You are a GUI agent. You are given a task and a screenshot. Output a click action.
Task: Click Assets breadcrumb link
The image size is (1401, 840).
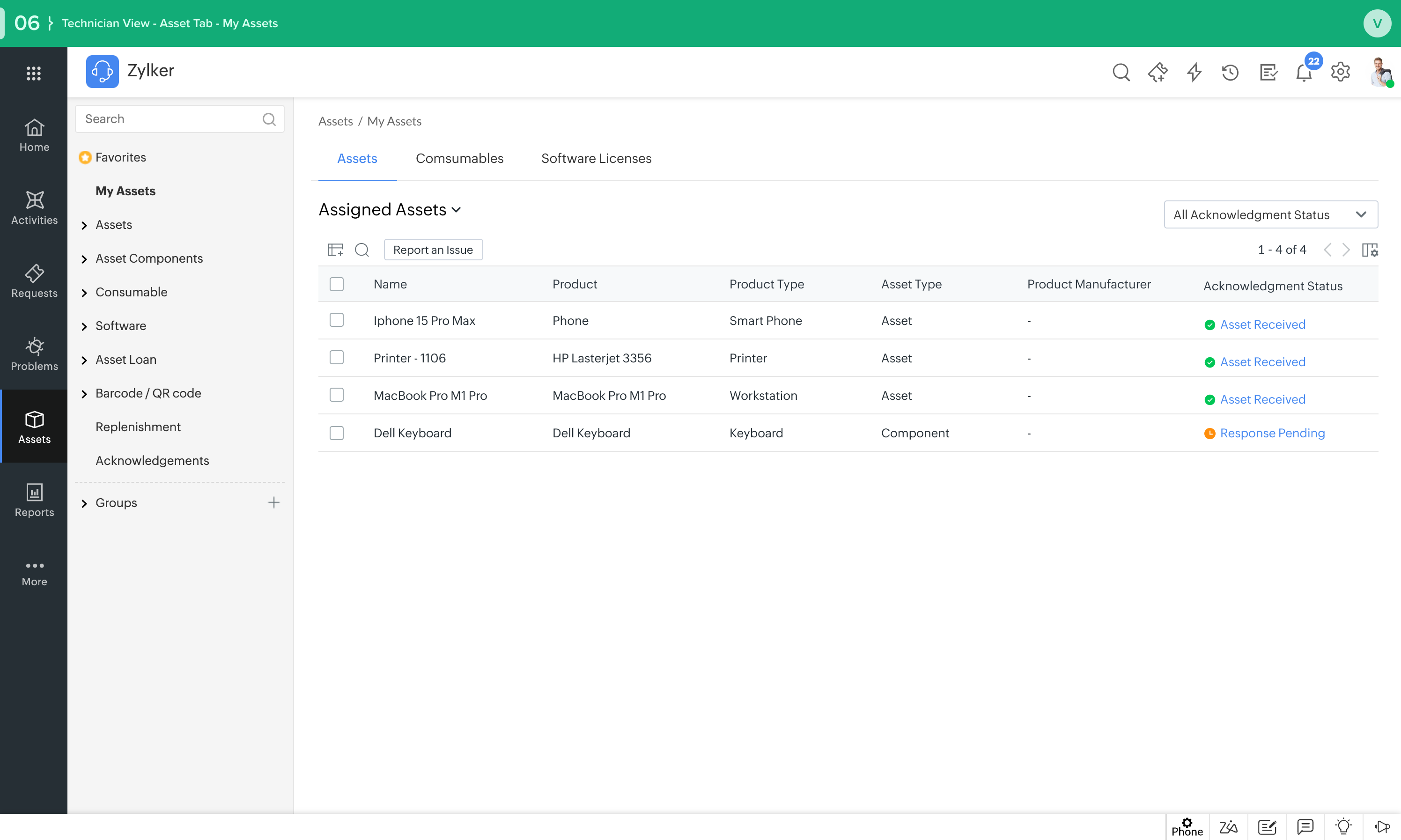click(x=336, y=121)
